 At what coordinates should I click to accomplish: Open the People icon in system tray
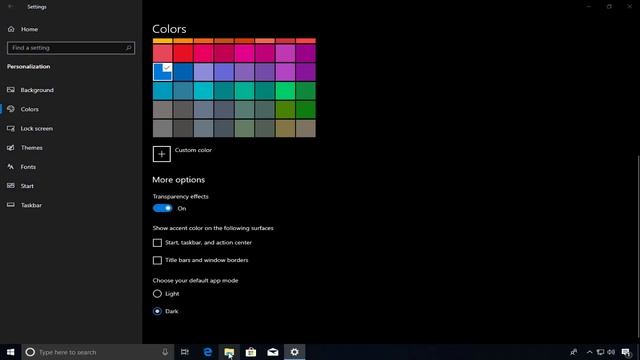tap(573, 352)
